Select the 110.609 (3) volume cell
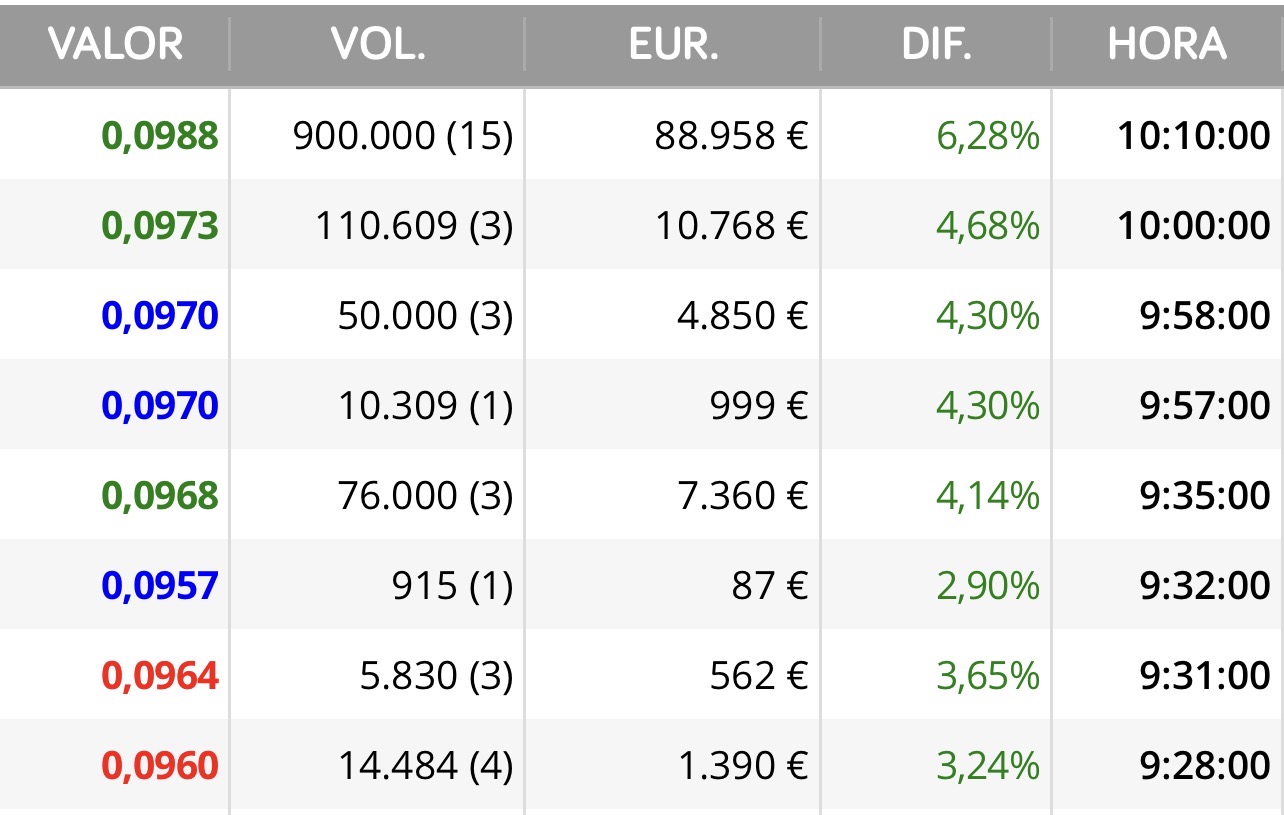1284x815 pixels. click(x=414, y=226)
